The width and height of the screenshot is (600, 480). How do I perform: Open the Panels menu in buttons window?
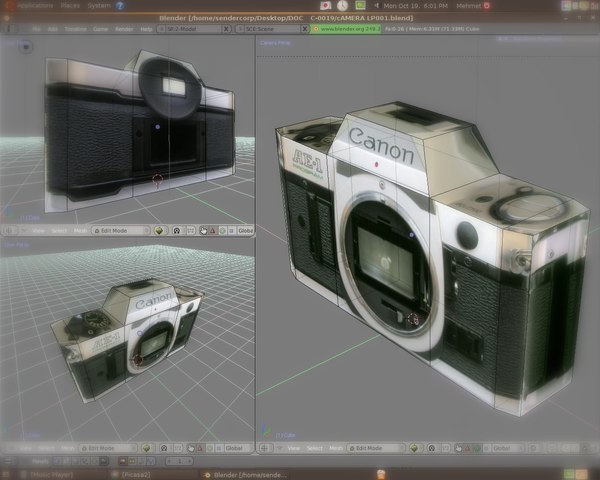[40, 461]
